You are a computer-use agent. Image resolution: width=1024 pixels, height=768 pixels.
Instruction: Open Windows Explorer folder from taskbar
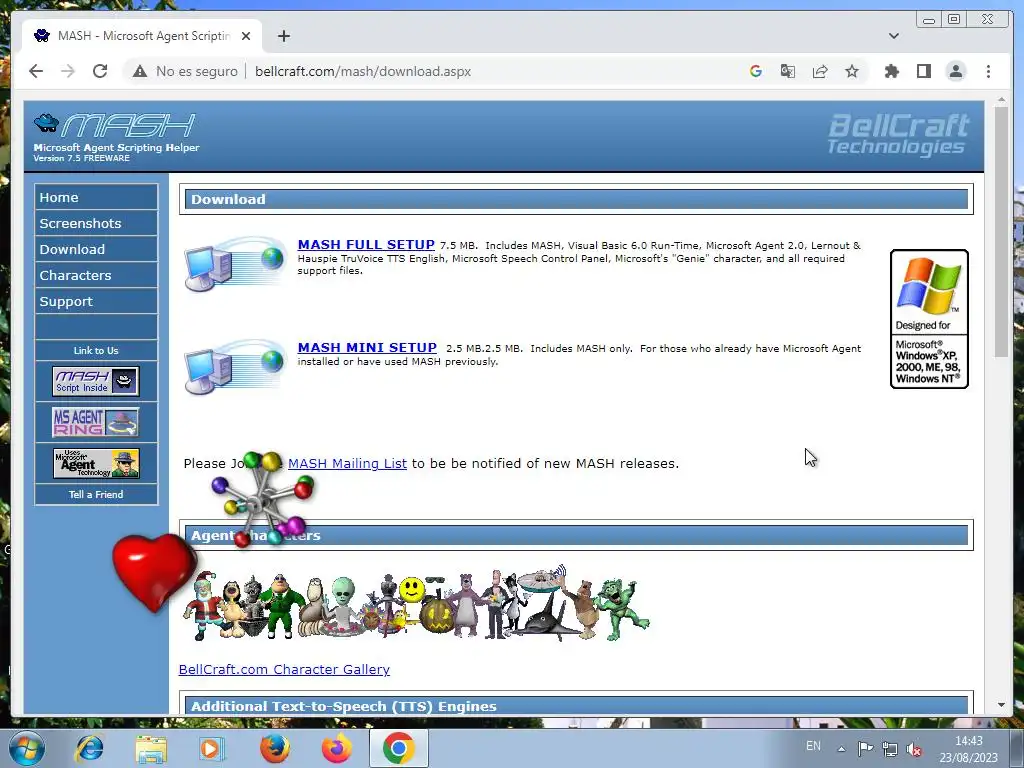pyautogui.click(x=151, y=748)
